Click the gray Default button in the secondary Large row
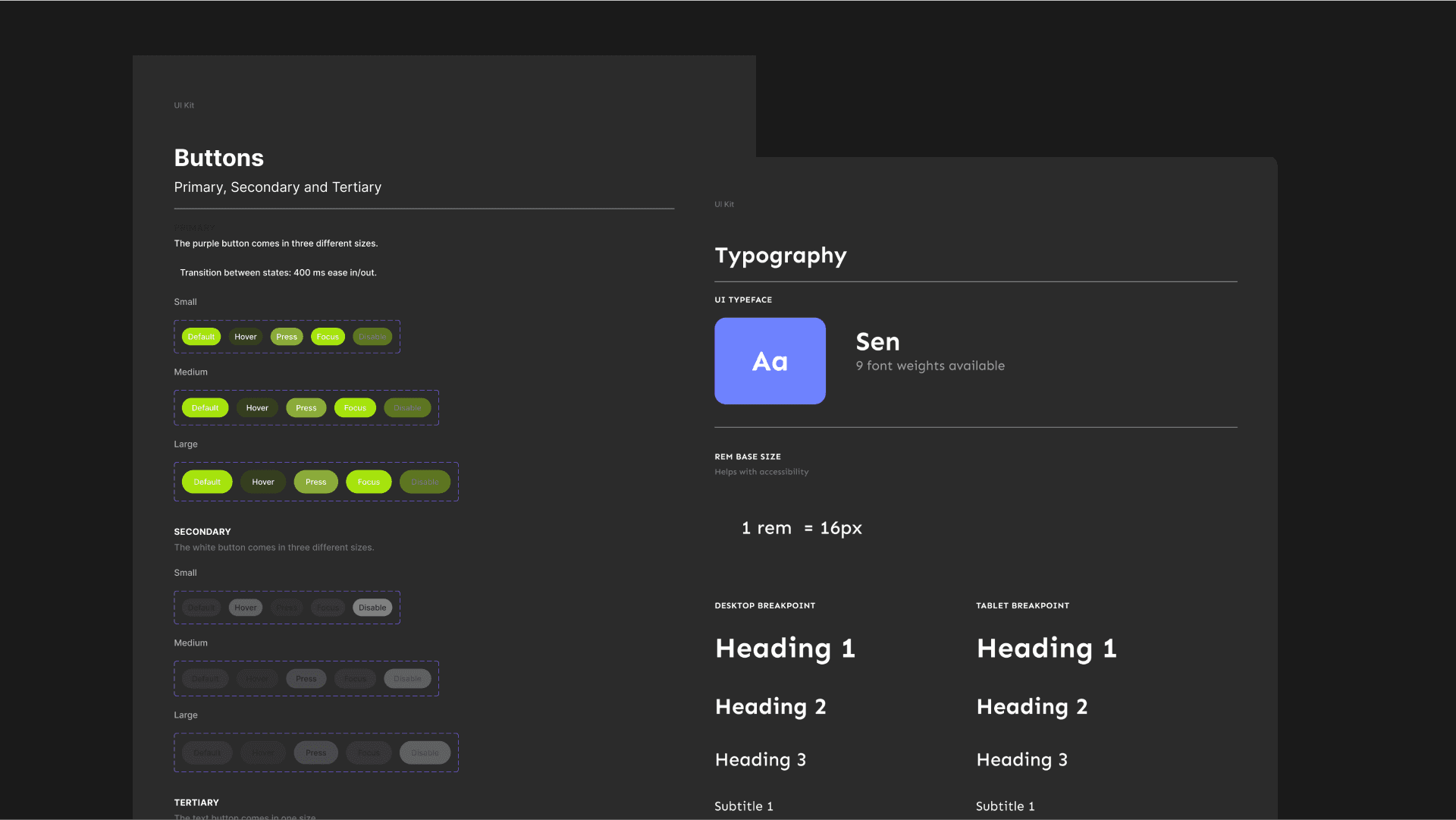 (x=207, y=753)
